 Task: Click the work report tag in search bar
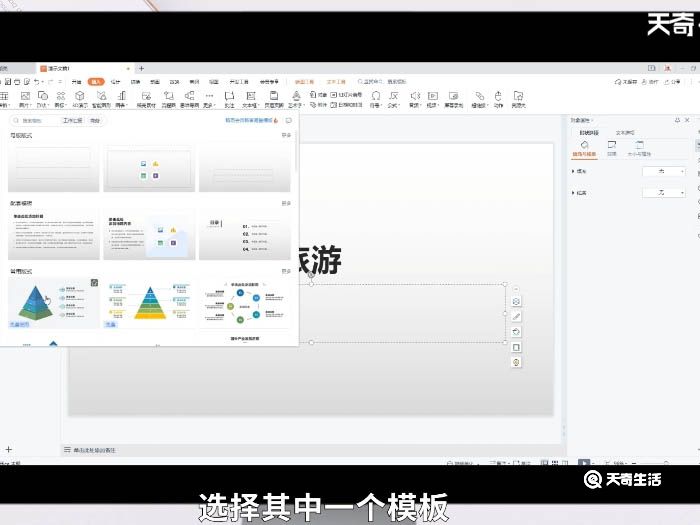(x=72, y=121)
